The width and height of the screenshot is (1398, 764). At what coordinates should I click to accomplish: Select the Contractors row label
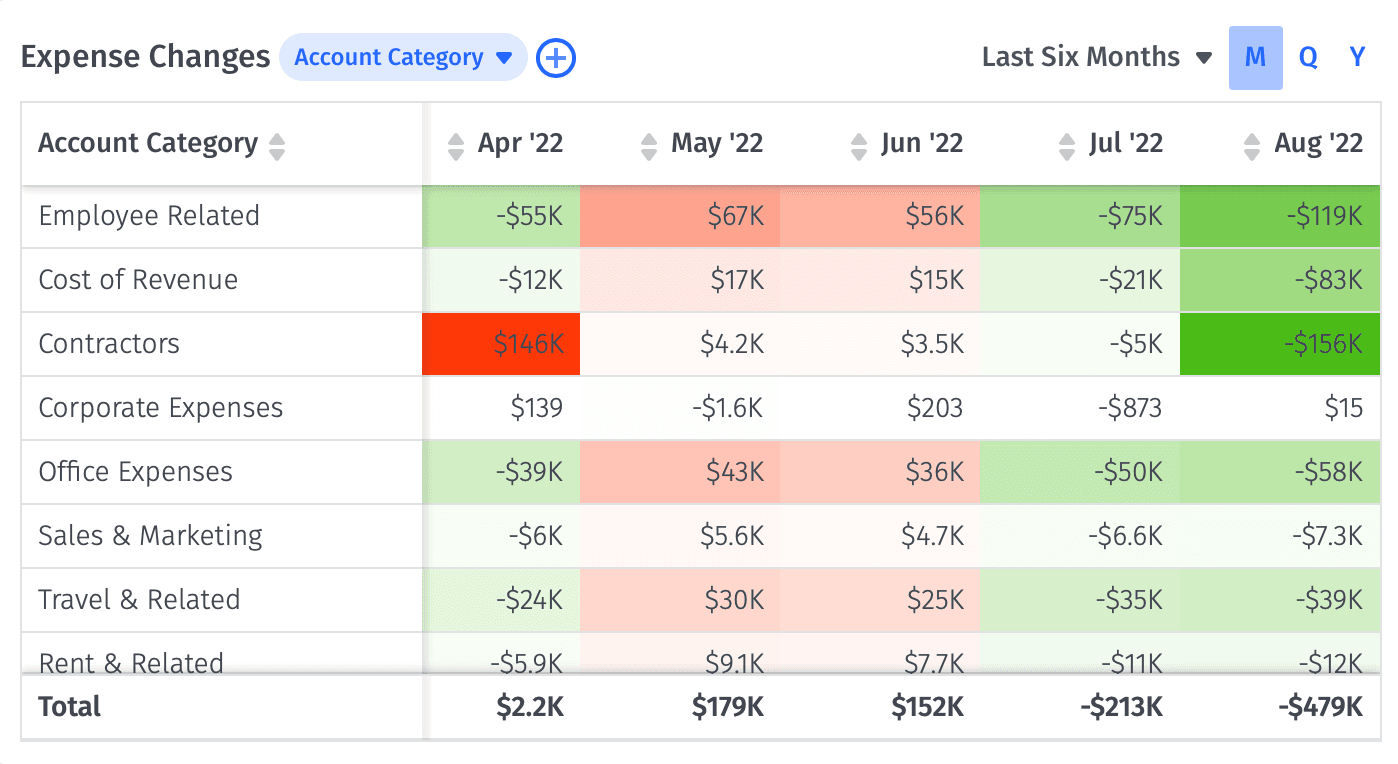(x=109, y=344)
